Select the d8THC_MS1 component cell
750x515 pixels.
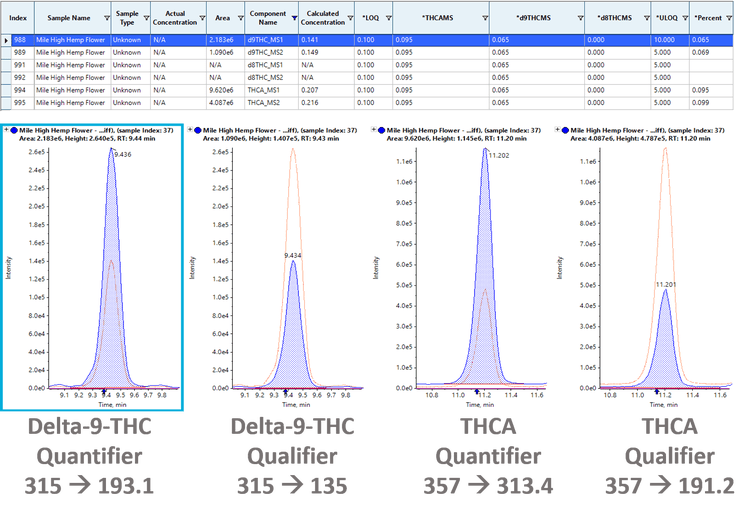click(267, 64)
